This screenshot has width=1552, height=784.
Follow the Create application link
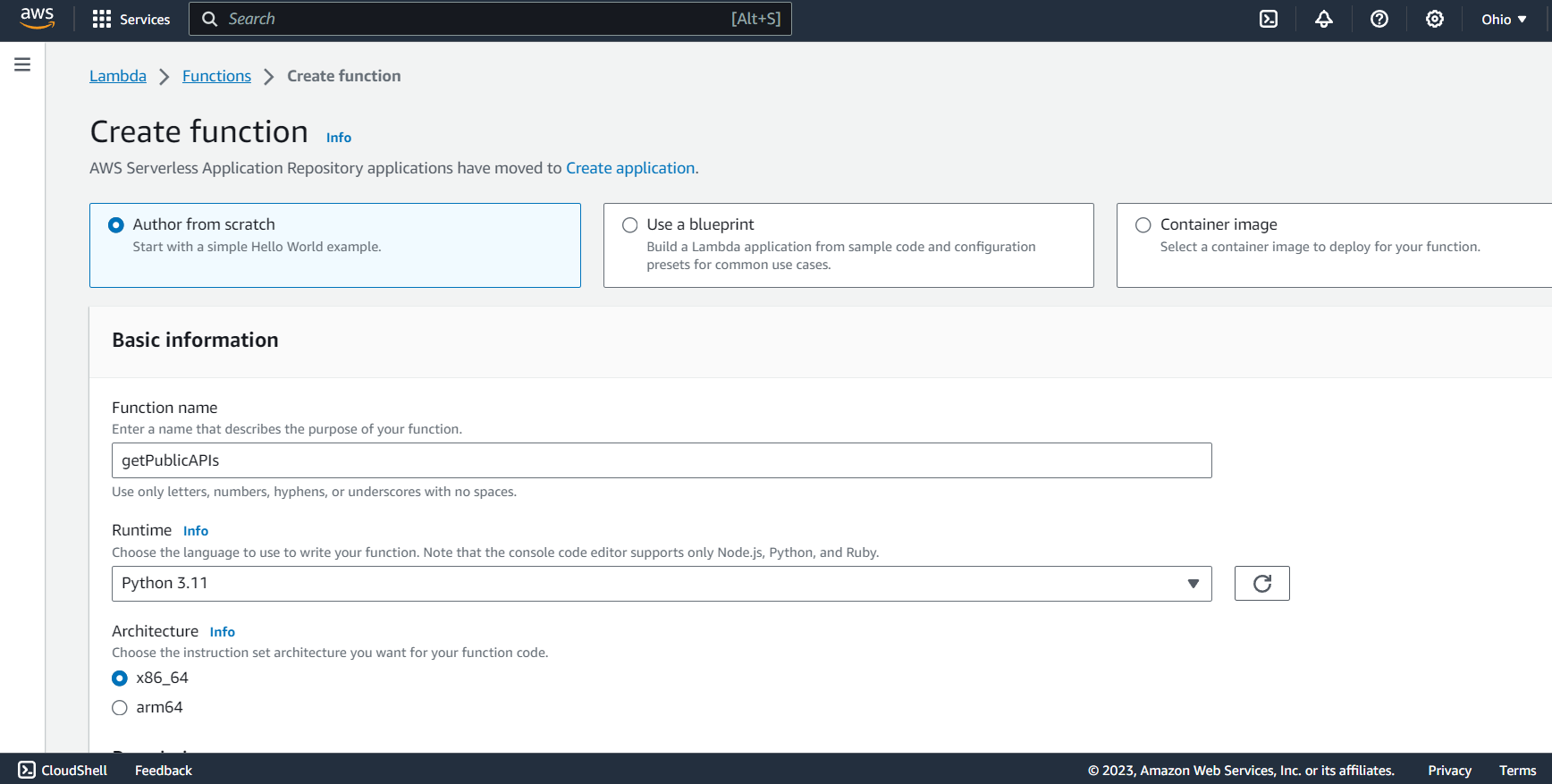pos(630,168)
